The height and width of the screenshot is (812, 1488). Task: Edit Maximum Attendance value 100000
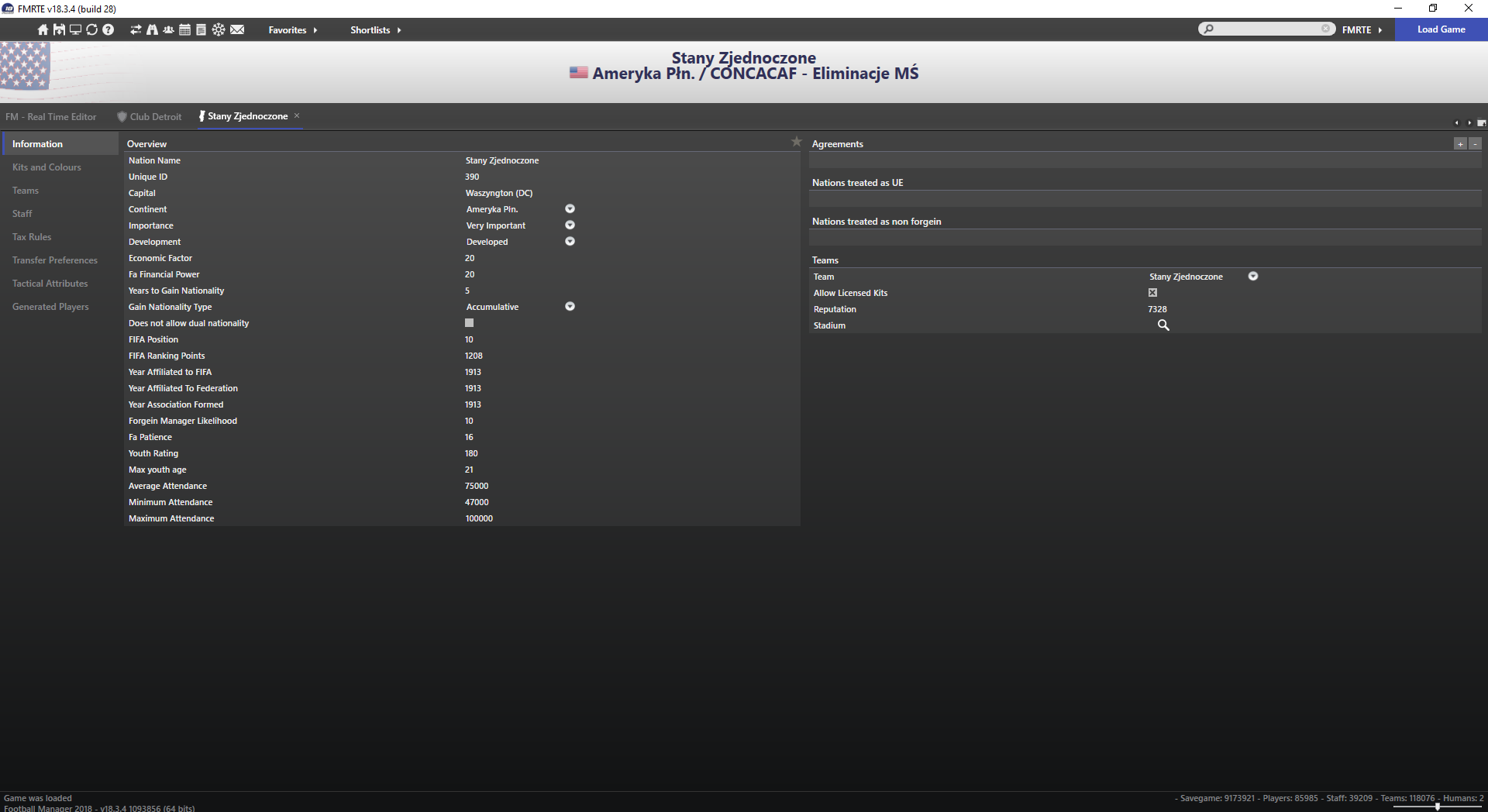(x=479, y=518)
